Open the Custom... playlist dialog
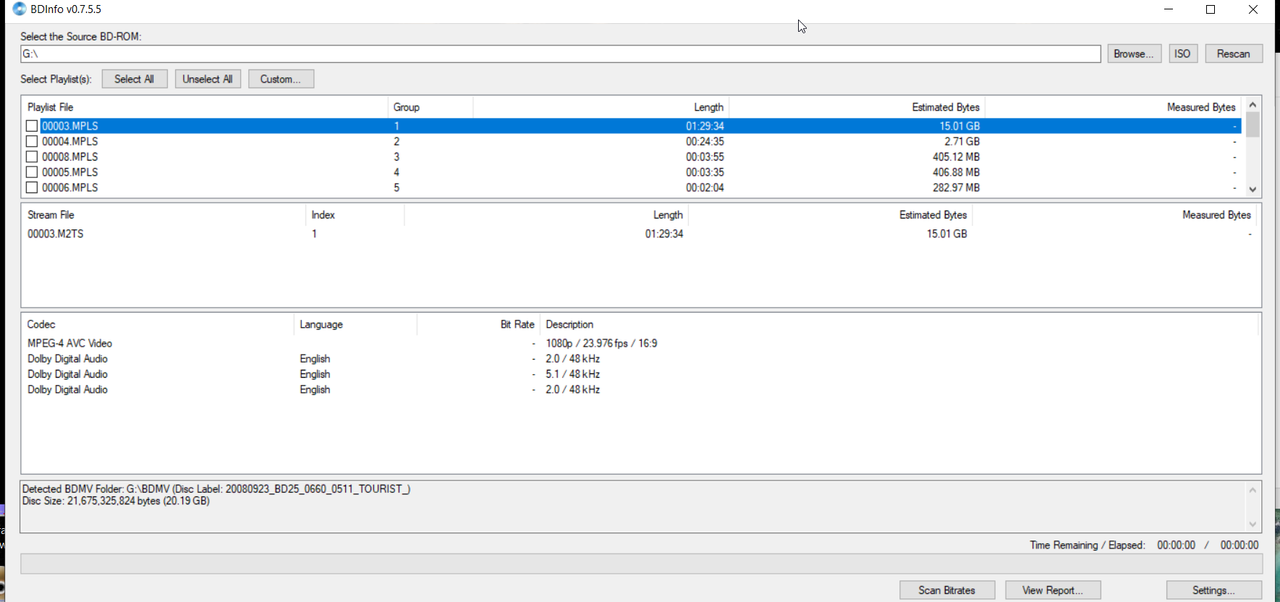Viewport: 1280px width, 602px height. [x=281, y=79]
